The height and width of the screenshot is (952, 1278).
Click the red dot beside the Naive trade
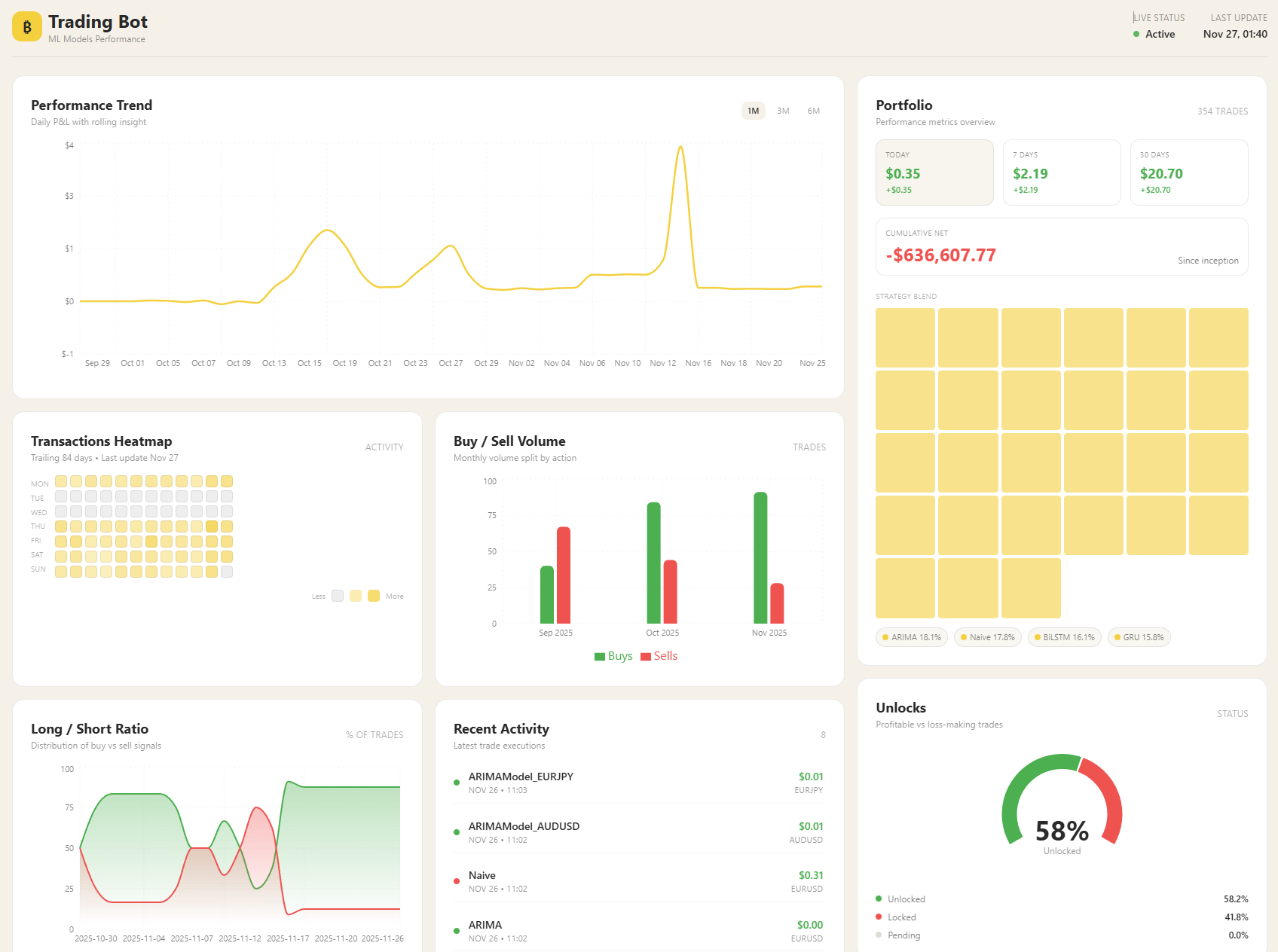(456, 880)
